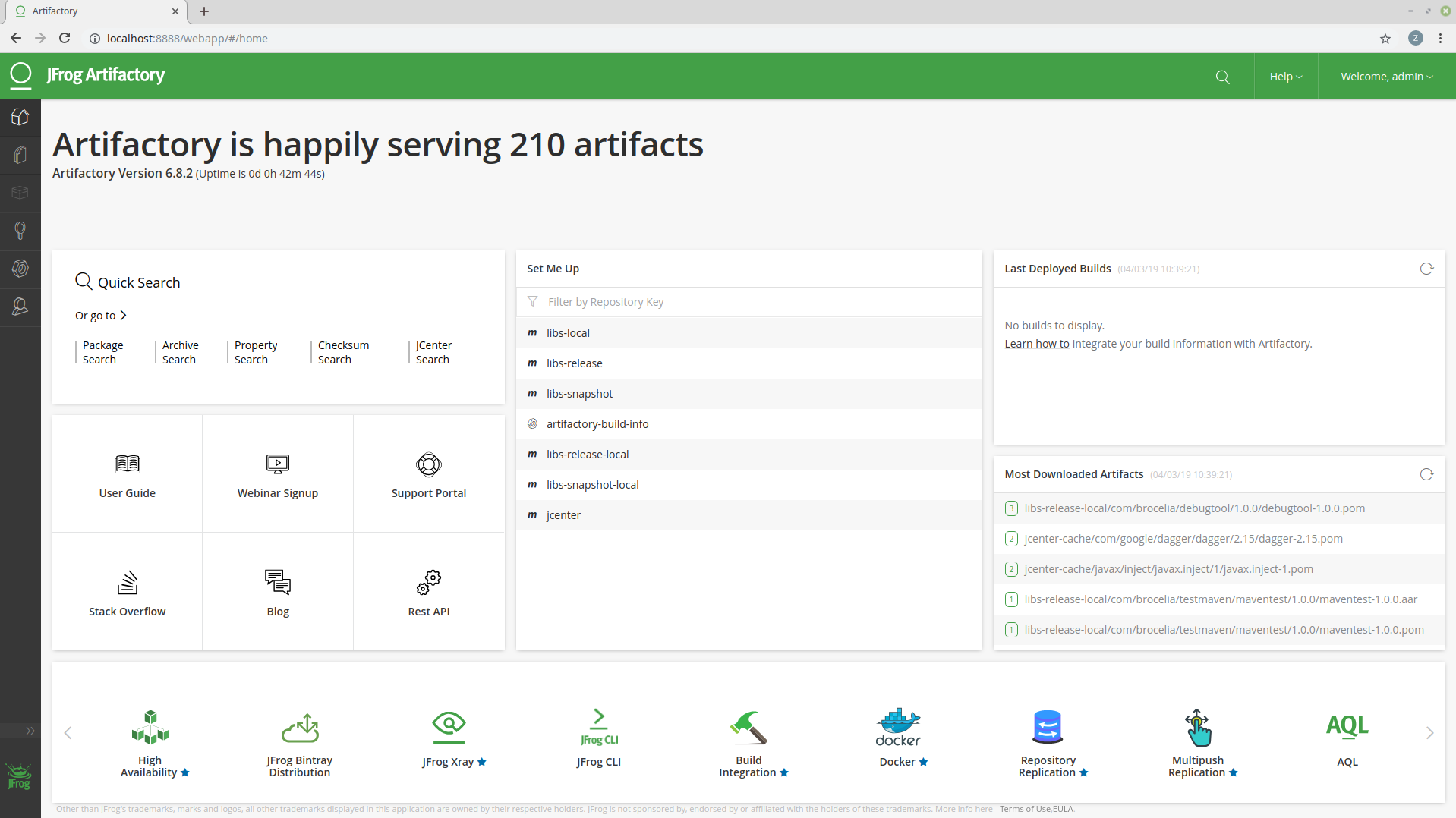
Task: Open the Builds box icon in sidebar
Action: (x=20, y=193)
